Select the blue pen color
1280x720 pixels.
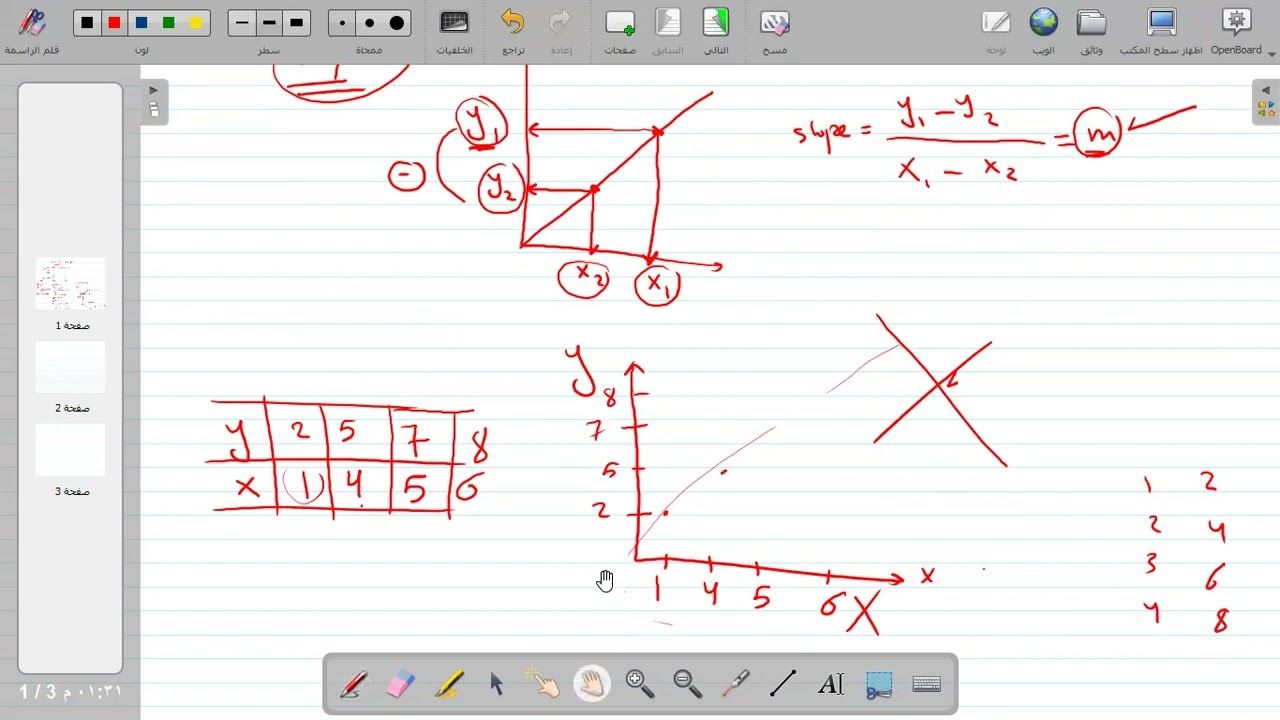click(142, 23)
